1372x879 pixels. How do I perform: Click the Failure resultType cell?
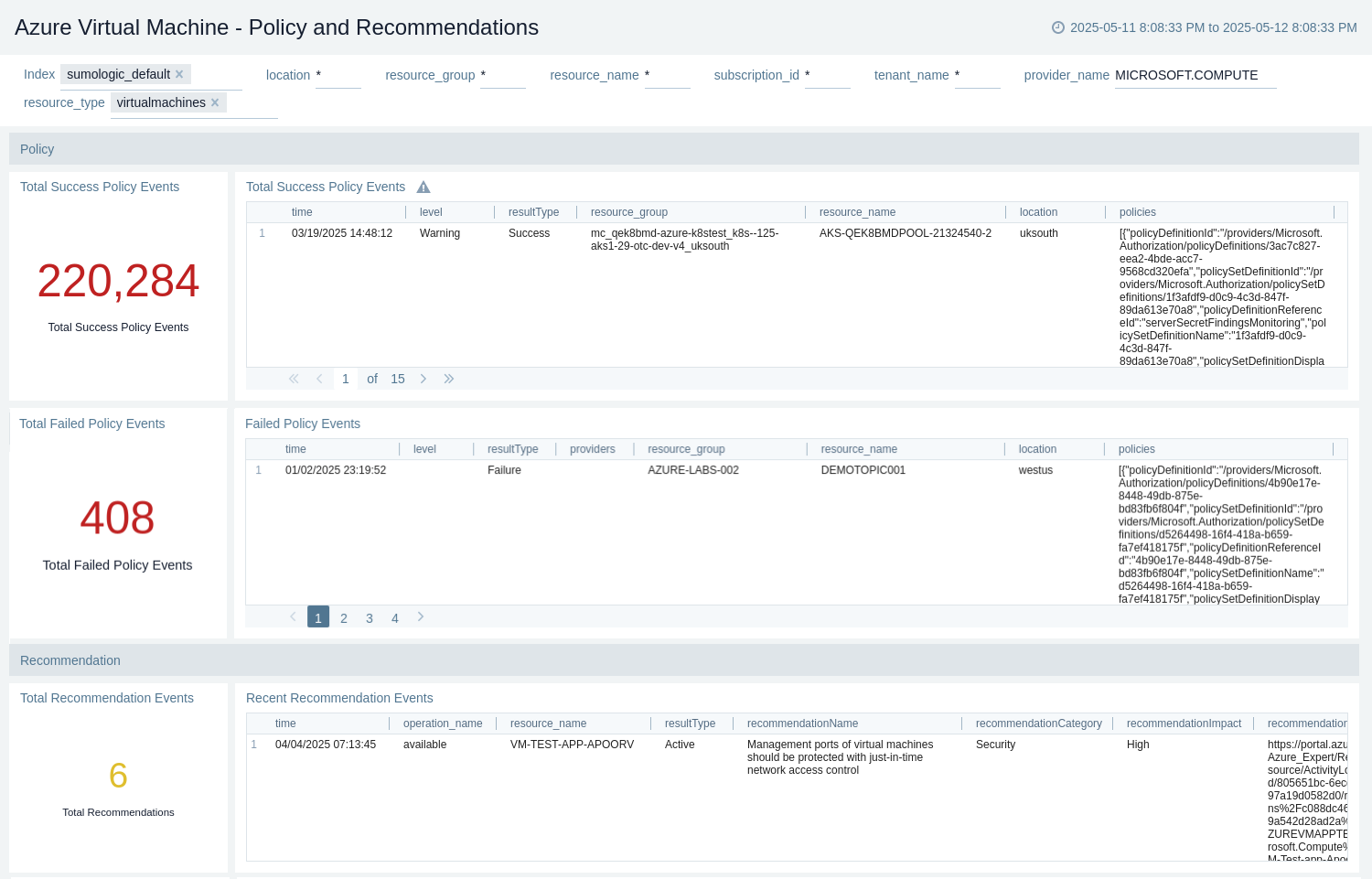(504, 470)
